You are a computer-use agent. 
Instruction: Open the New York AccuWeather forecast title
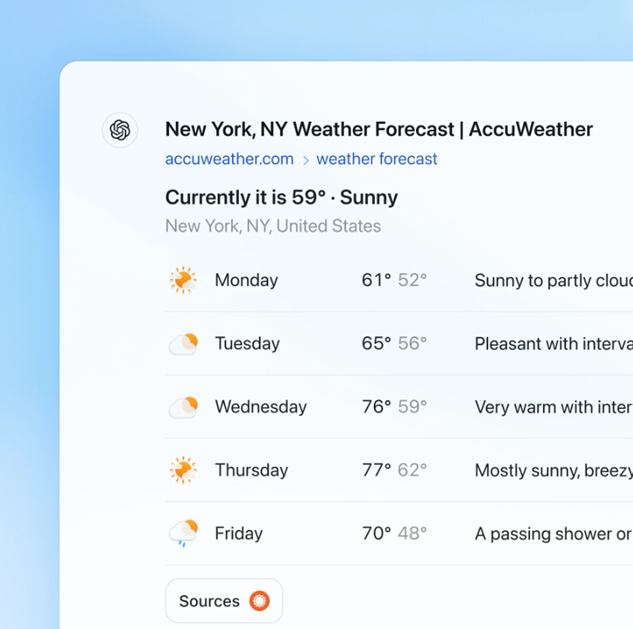[378, 129]
